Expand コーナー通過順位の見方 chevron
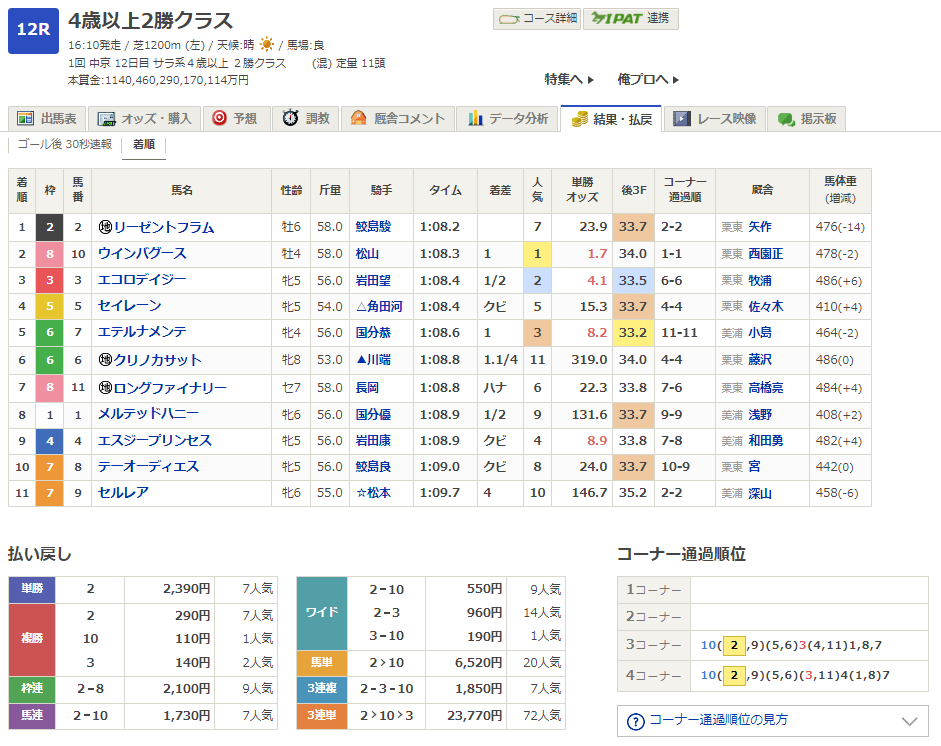Image resolution: width=941 pixels, height=746 pixels. pyautogui.click(x=909, y=720)
